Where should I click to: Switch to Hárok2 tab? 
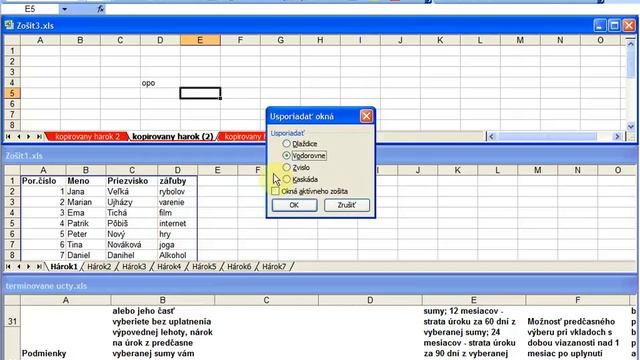coord(99,267)
